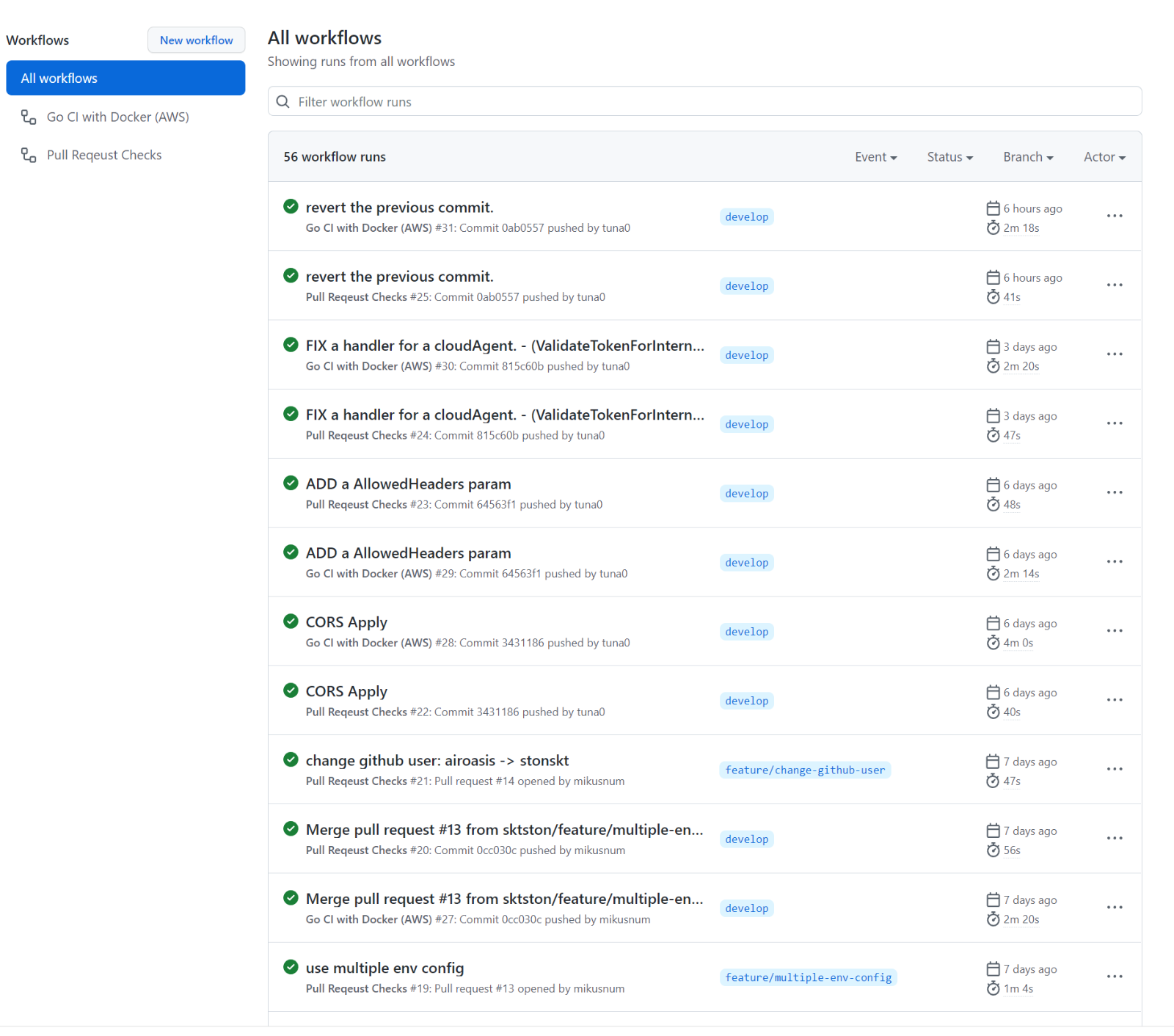1174x1036 pixels.
Task: Open the three-dot menu for CORS Apply run #28
Action: (x=1115, y=631)
